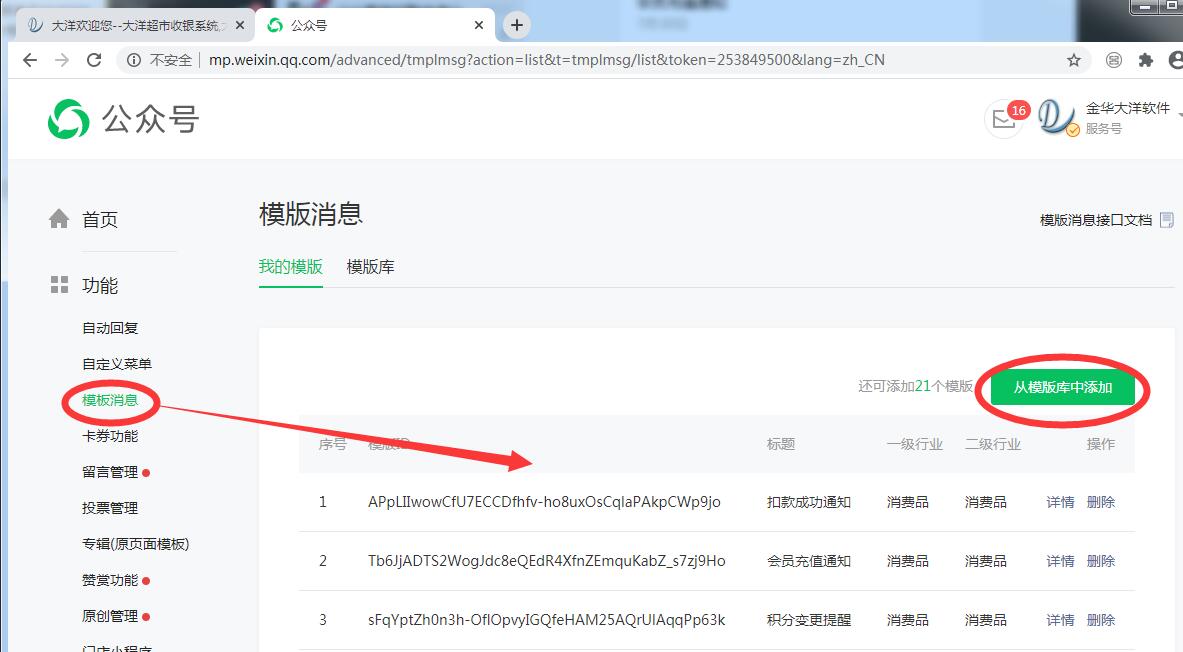This screenshot has width=1183, height=652.
Task: Select the 公众号 browser tab
Action: (375, 25)
